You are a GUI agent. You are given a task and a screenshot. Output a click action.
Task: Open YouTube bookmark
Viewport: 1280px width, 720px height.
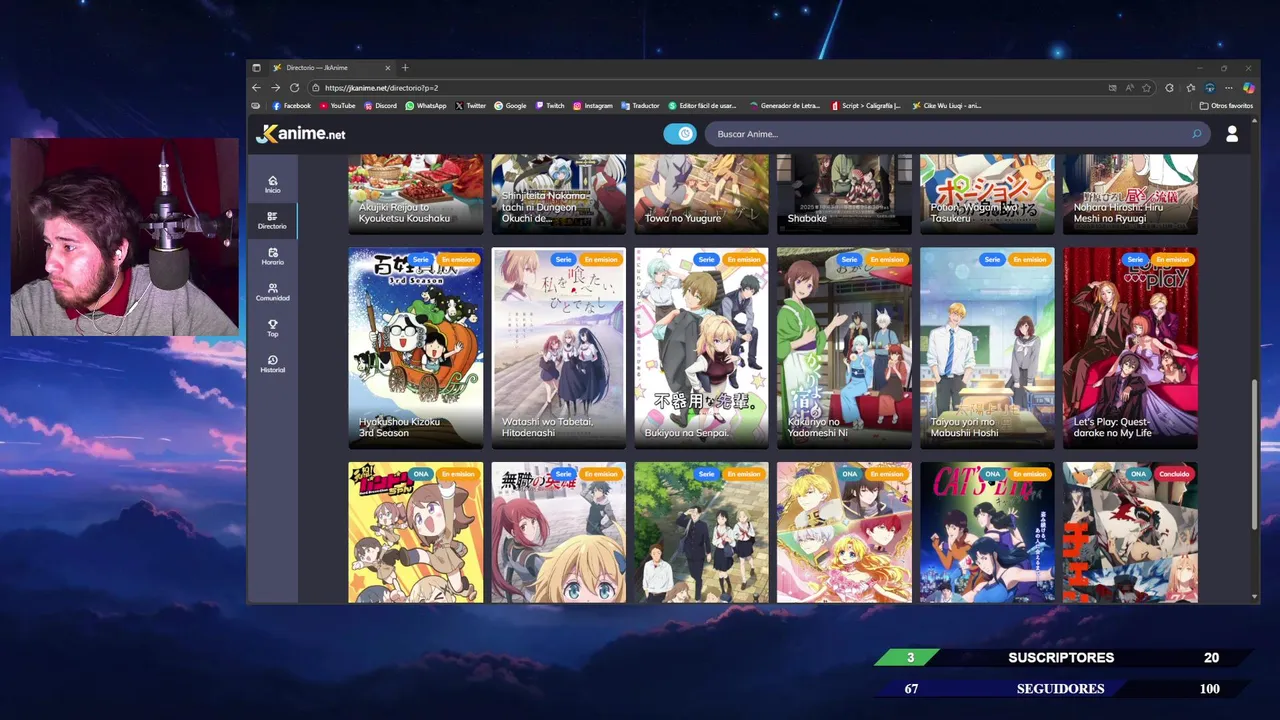(x=337, y=106)
